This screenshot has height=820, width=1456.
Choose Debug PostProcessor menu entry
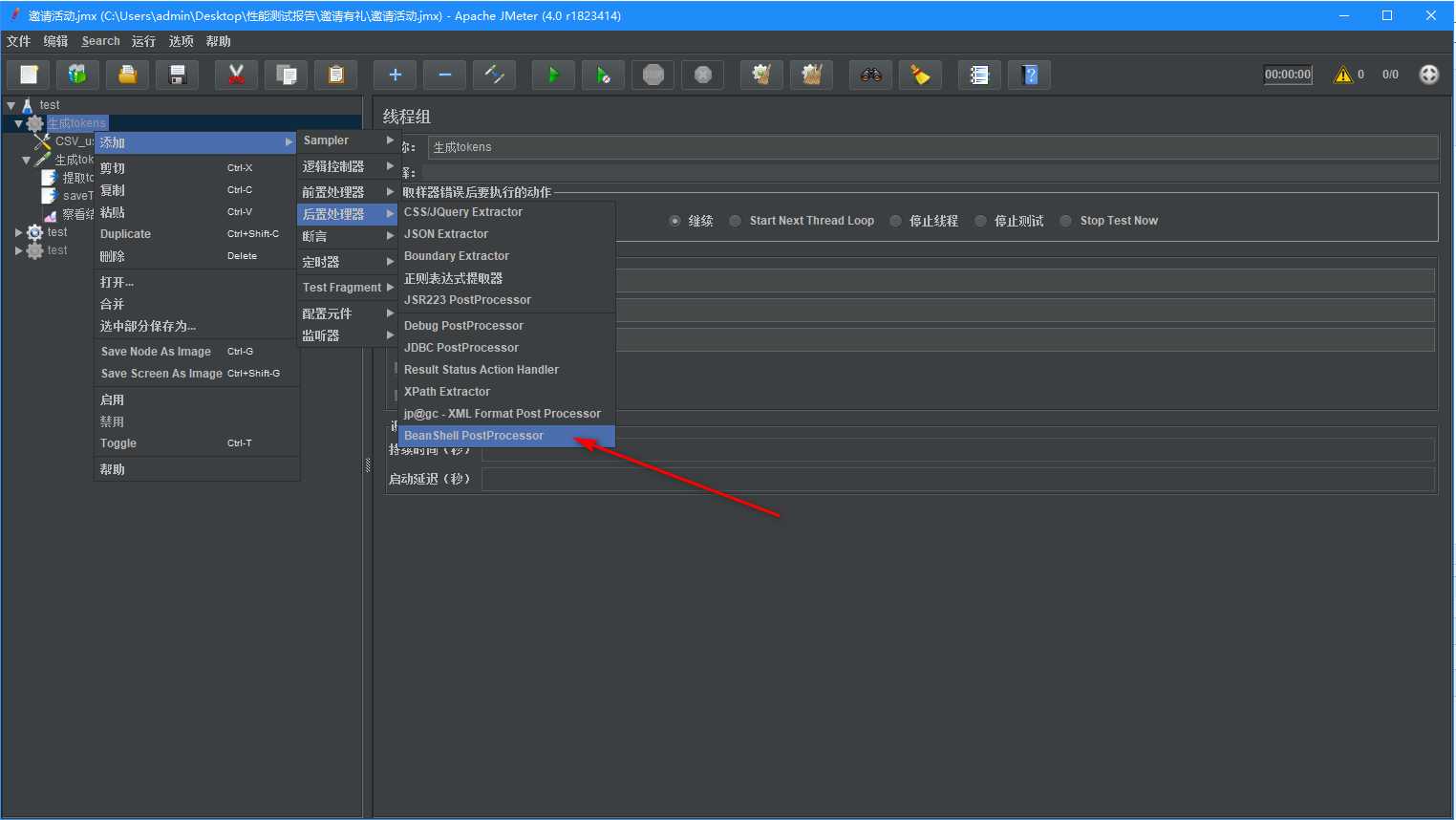click(506, 326)
